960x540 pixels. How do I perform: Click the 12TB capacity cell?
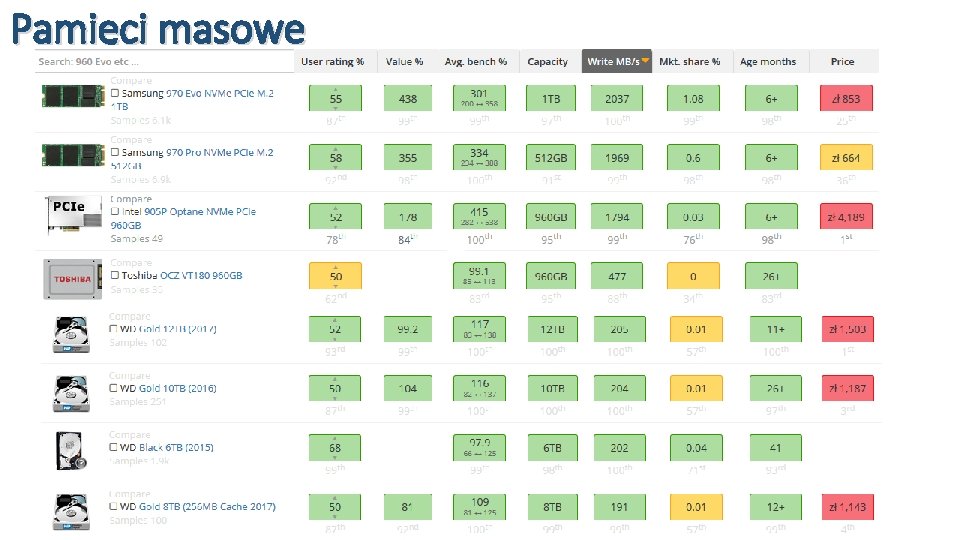tap(552, 329)
